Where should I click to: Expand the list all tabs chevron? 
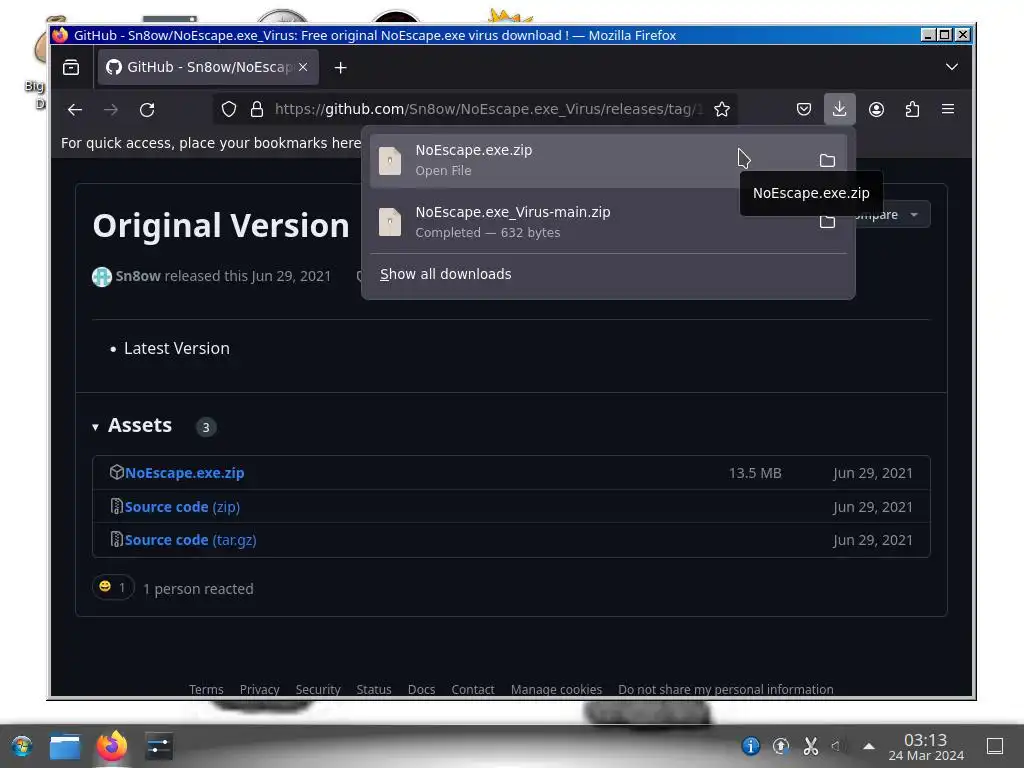(952, 67)
